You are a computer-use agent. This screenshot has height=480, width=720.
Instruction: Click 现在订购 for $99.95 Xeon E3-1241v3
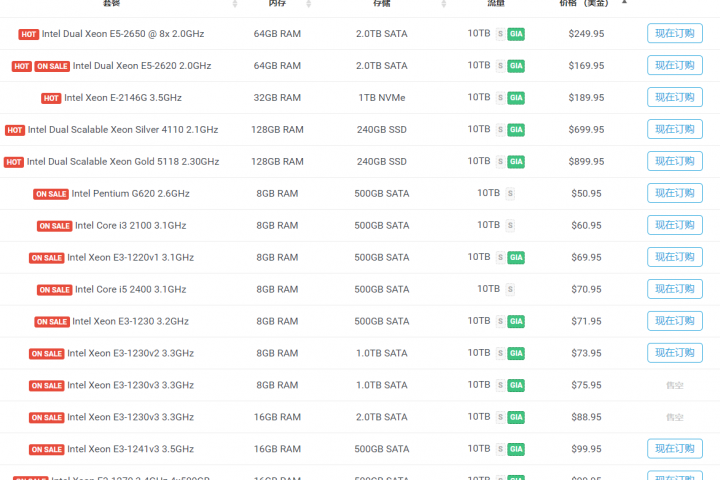click(x=674, y=449)
